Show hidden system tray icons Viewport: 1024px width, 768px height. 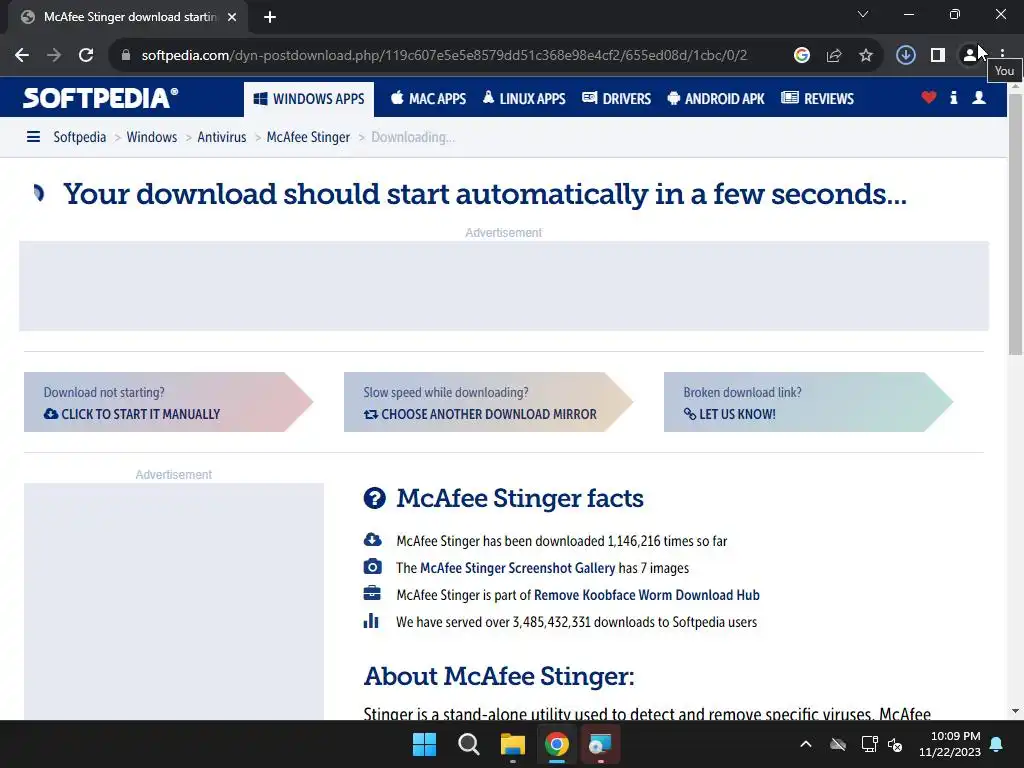(806, 744)
